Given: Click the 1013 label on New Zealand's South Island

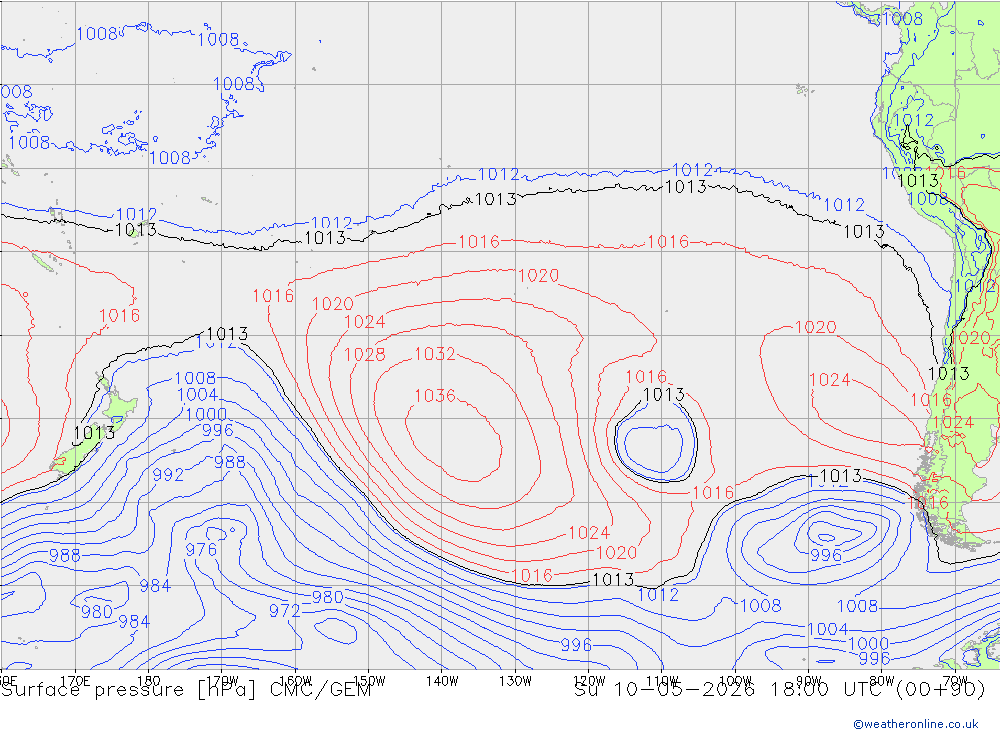Looking at the screenshot, I should coord(94,433).
